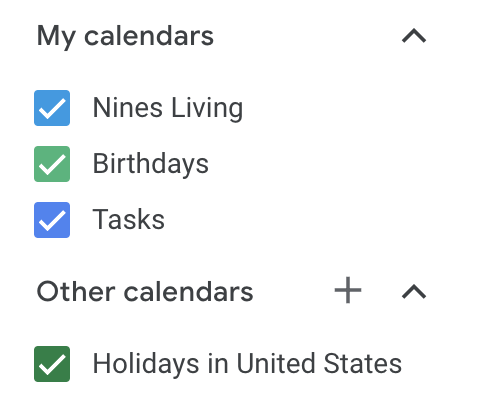Image resolution: width=490 pixels, height=394 pixels.
Task: Collapse the My calendars section chevron
Action: point(414,36)
